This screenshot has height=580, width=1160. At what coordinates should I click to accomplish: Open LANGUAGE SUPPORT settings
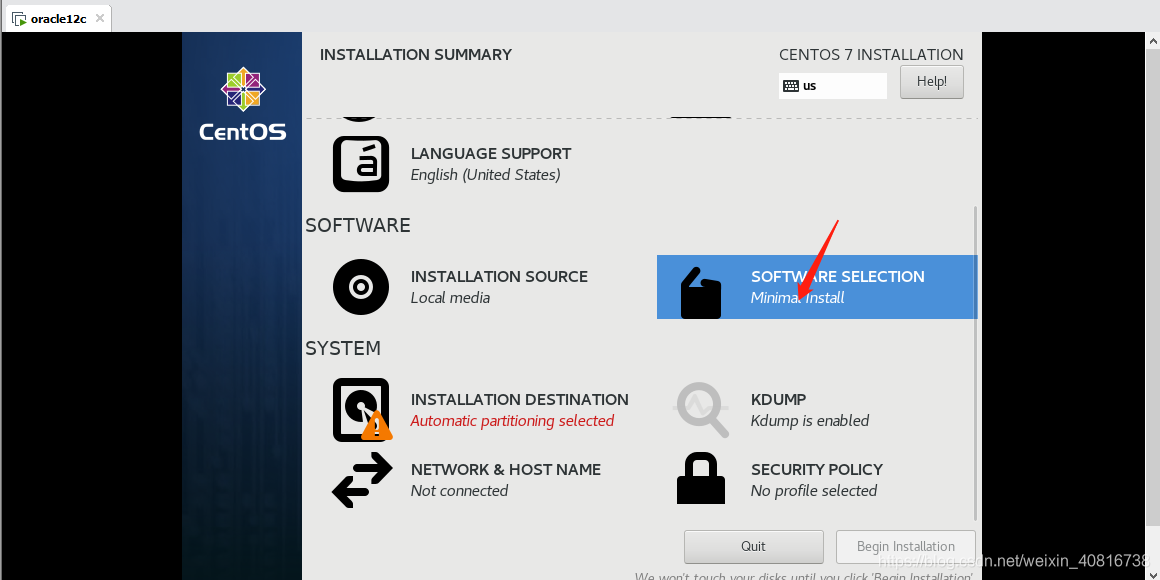click(490, 154)
